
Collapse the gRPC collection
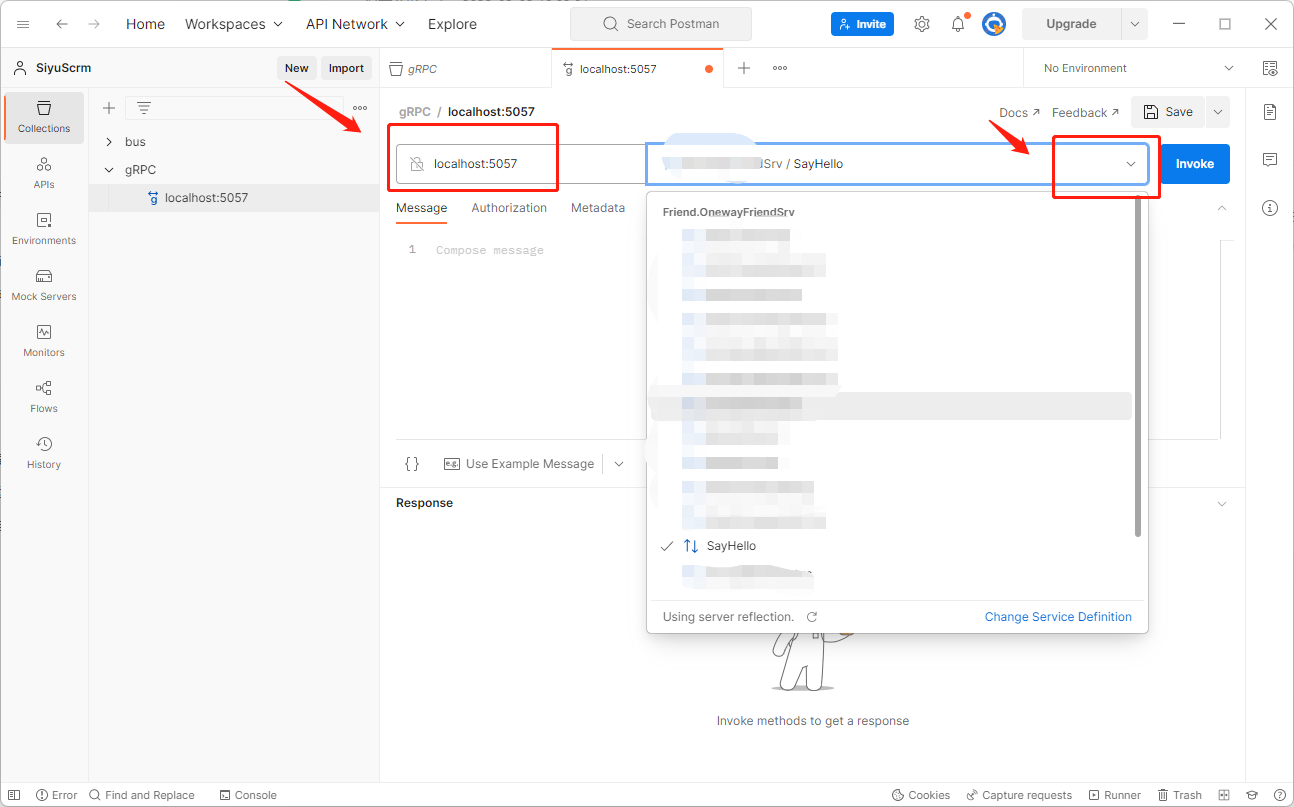click(x=109, y=170)
